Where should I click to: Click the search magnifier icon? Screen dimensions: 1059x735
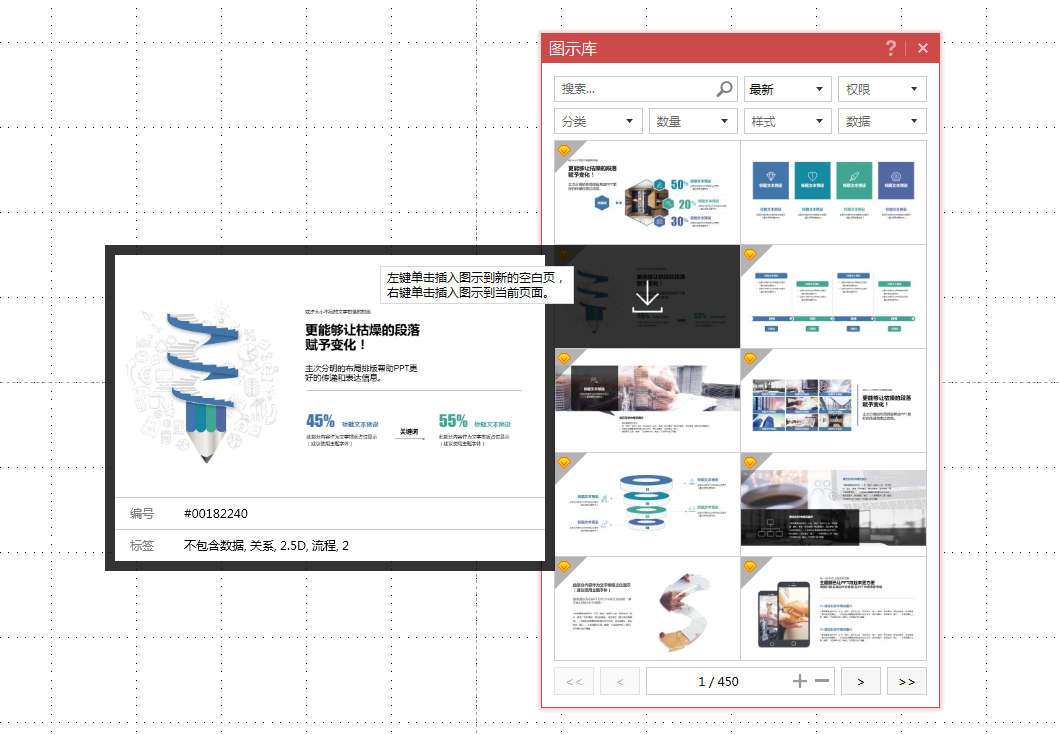tap(724, 88)
